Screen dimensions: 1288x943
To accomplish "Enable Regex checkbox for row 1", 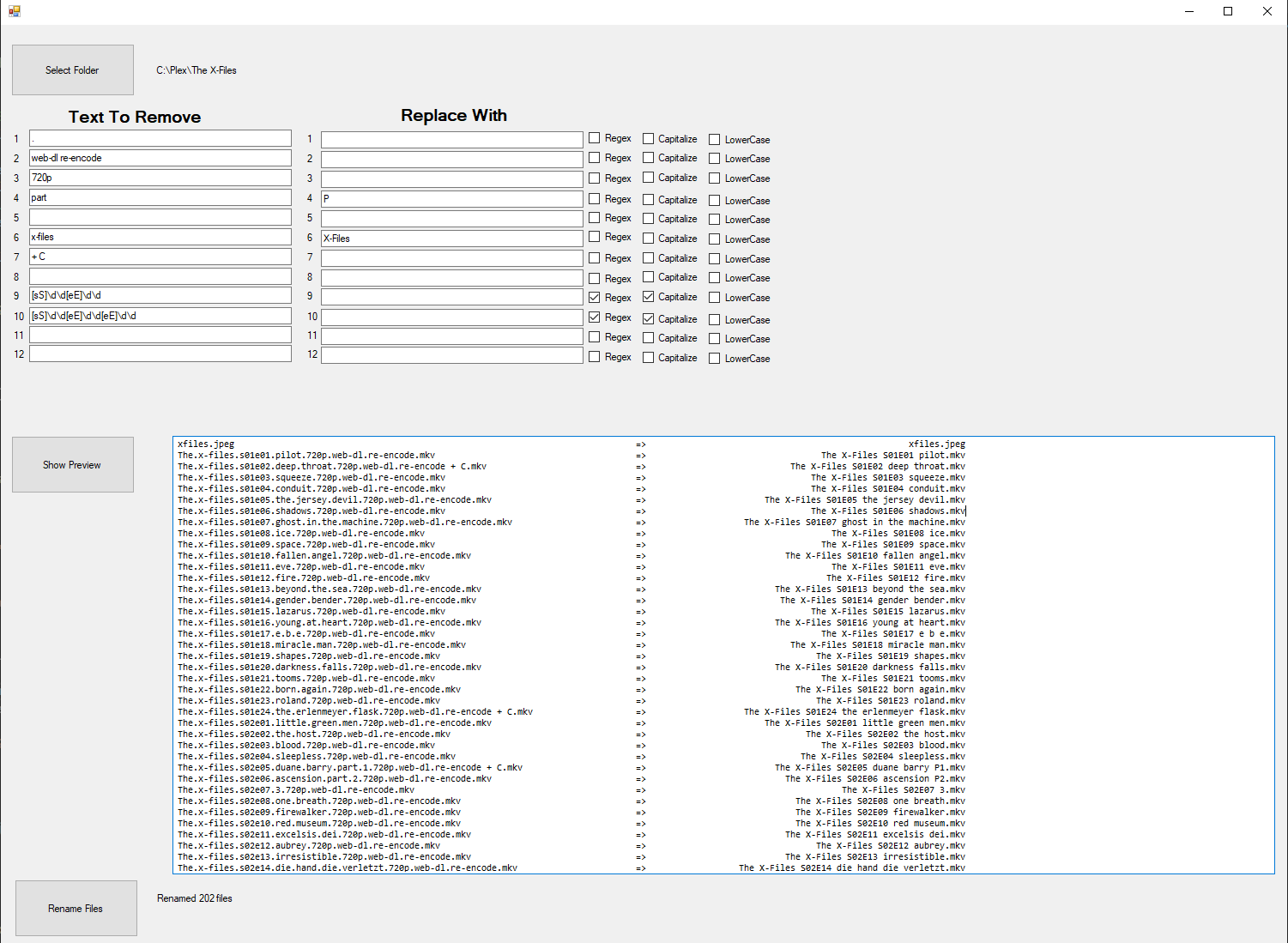I will point(594,138).
